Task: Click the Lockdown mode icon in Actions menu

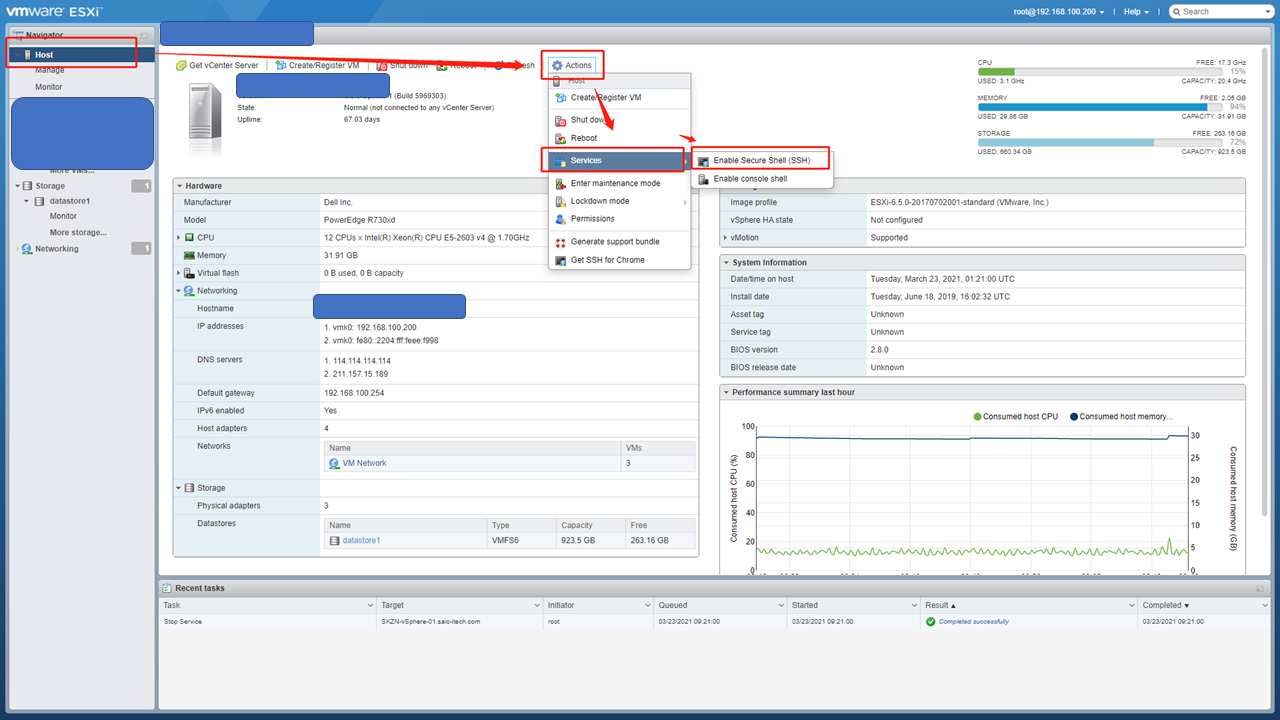Action: pyautogui.click(x=563, y=201)
